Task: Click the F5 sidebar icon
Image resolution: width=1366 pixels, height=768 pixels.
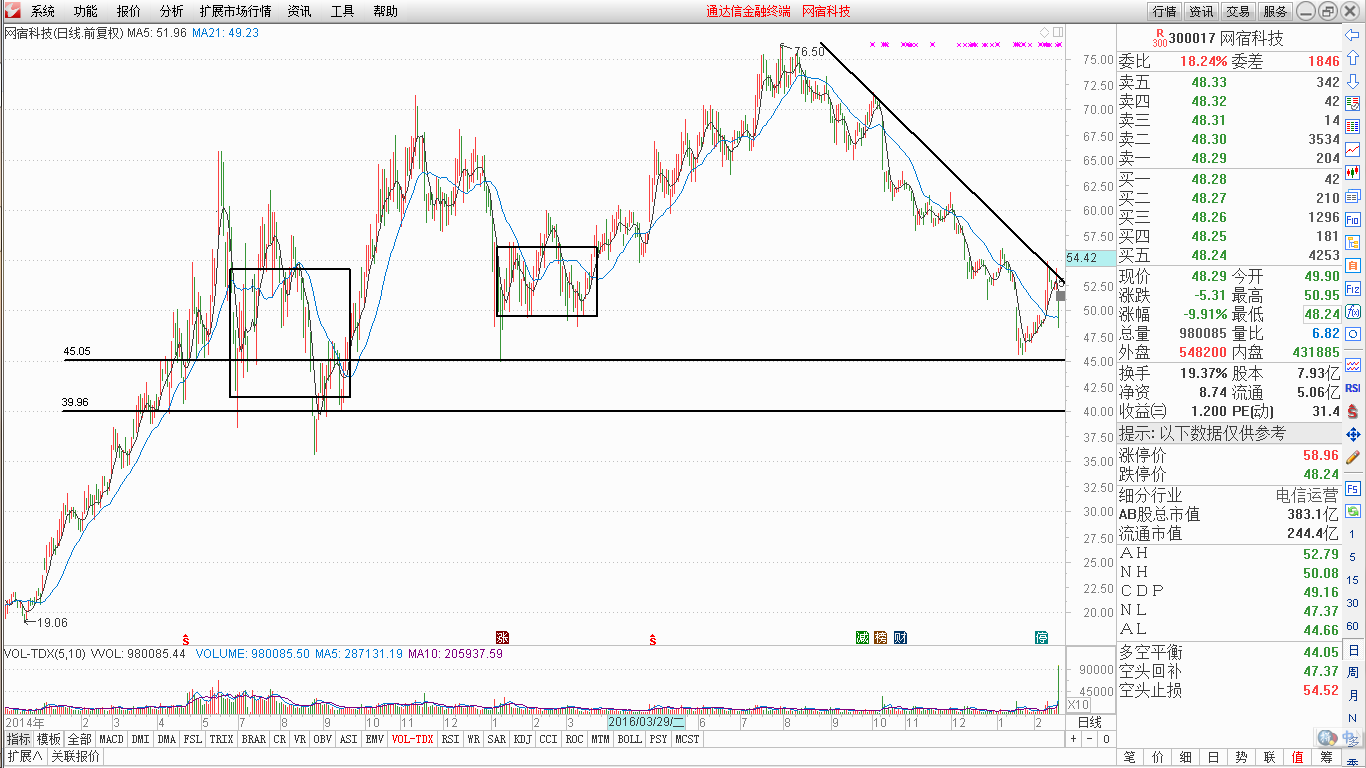Action: click(1353, 489)
